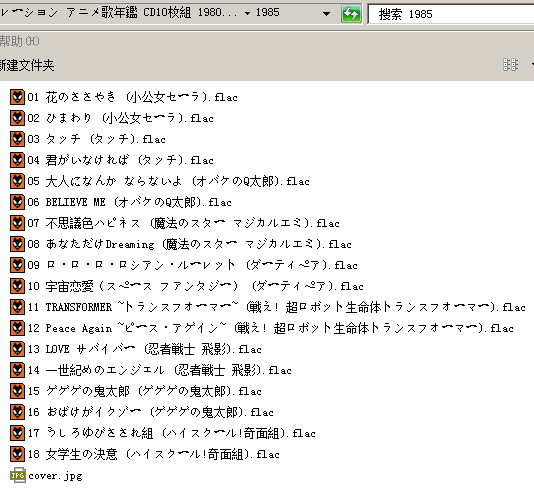534x488 pixels.
Task: Focus the 搜索 1985 search box
Action: click(x=451, y=14)
